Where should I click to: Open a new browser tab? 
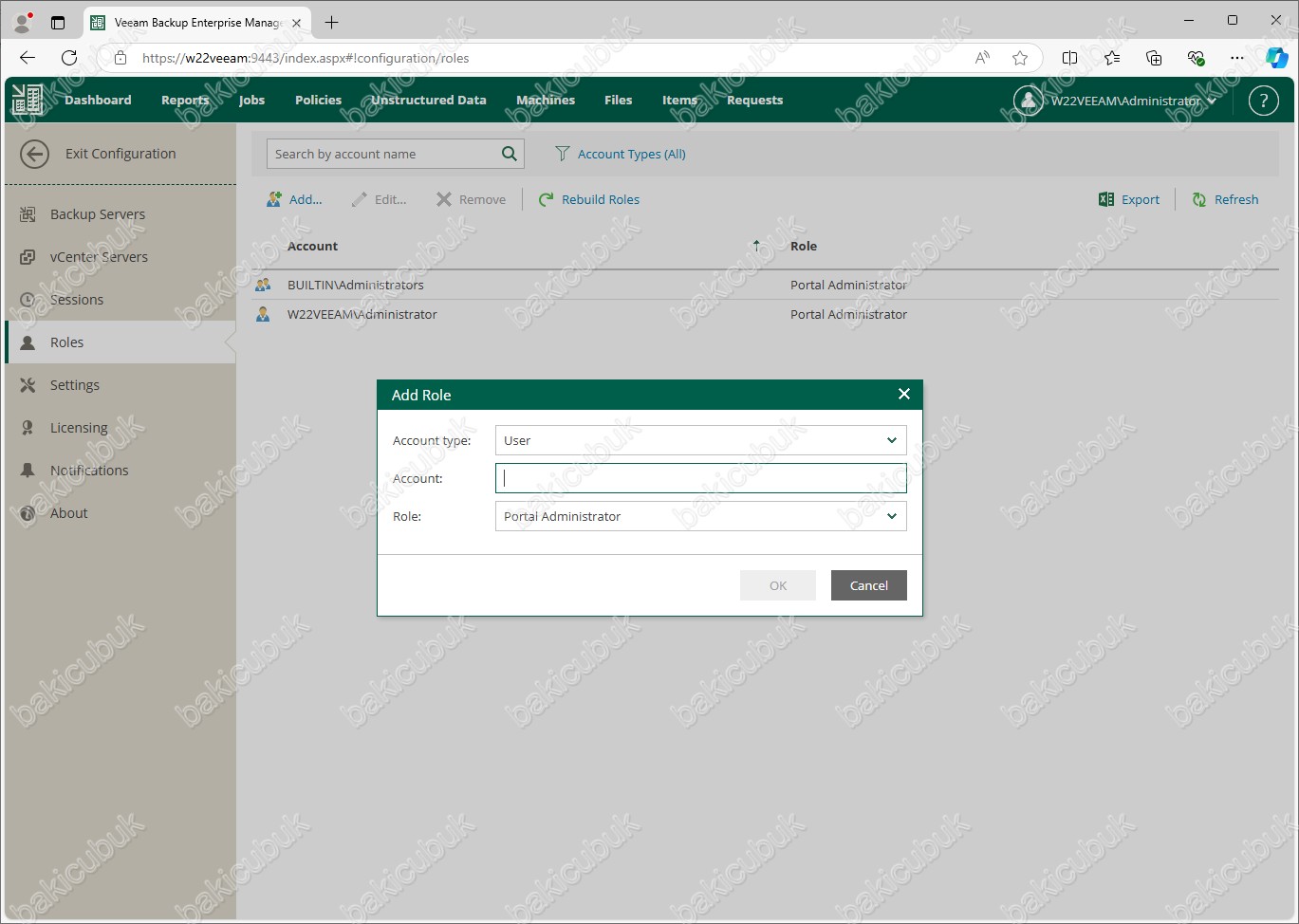[x=331, y=22]
